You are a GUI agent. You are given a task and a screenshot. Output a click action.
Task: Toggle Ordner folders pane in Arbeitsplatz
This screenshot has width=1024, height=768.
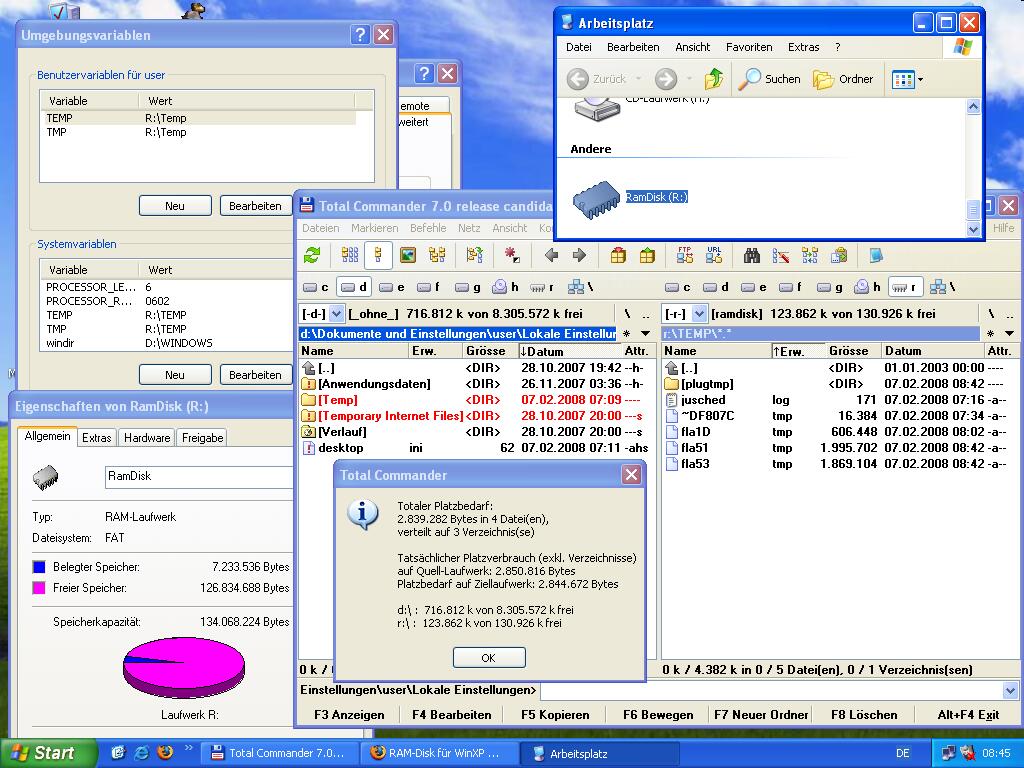843,79
